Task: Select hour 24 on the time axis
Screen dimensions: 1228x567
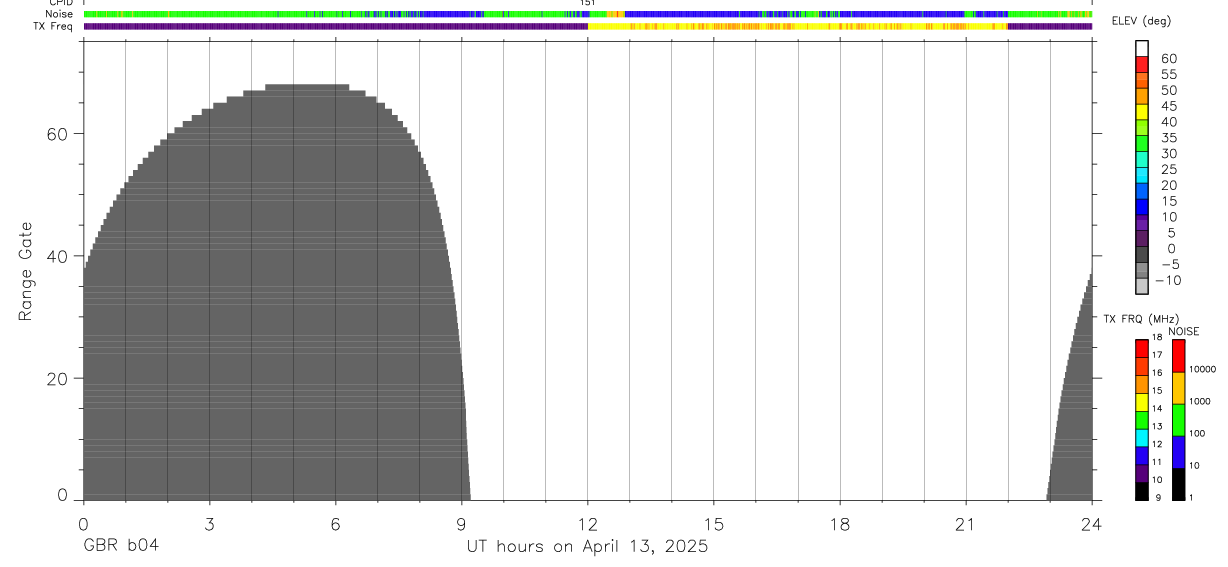Action: click(x=1092, y=523)
